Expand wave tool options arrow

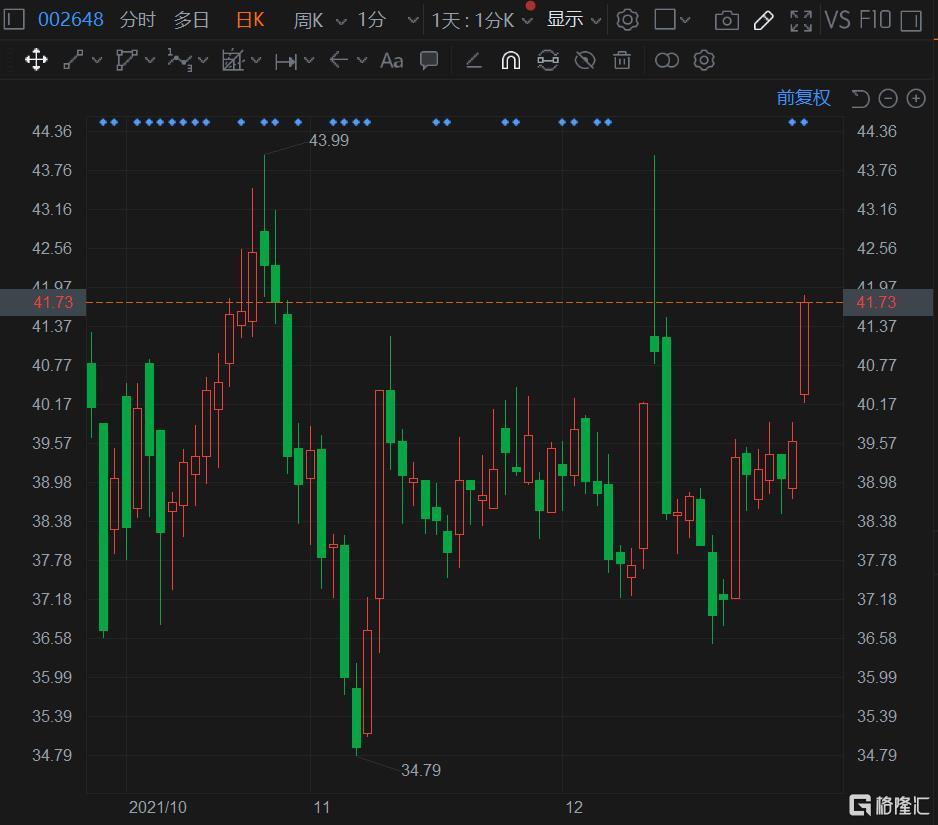[x=203, y=60]
